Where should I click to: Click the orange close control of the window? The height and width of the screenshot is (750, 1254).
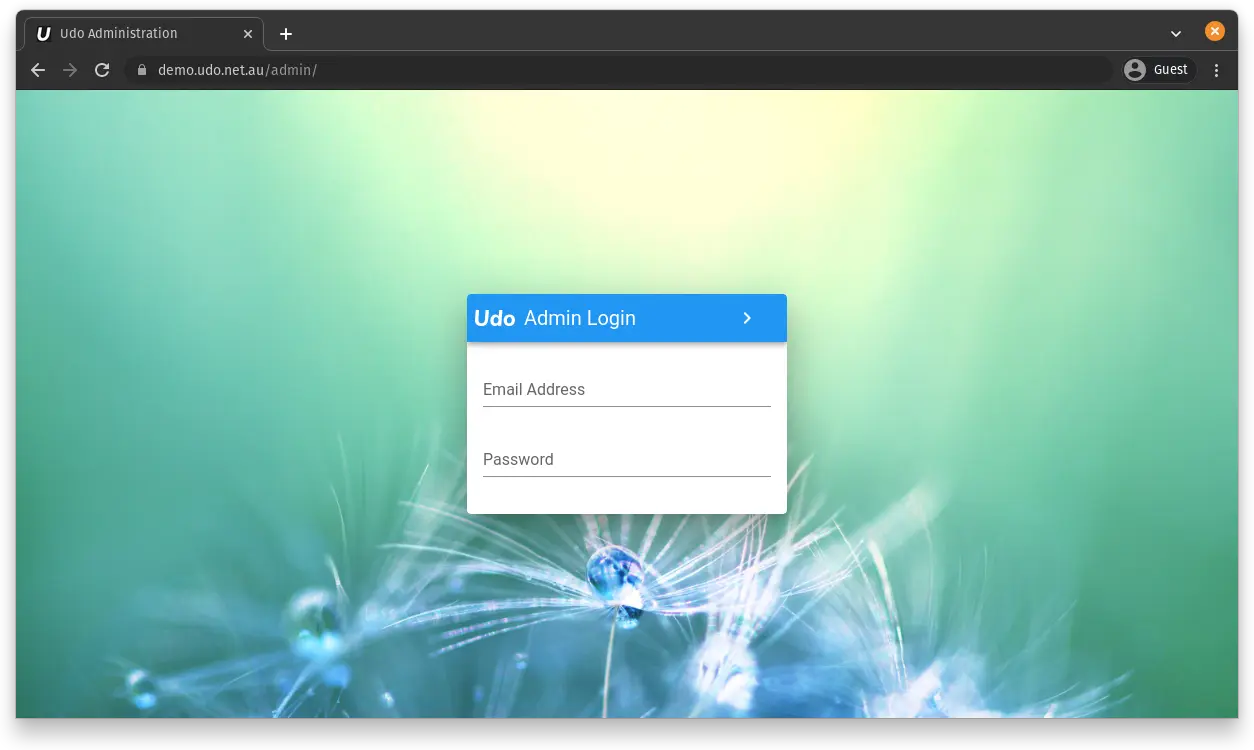pyautogui.click(x=1214, y=30)
